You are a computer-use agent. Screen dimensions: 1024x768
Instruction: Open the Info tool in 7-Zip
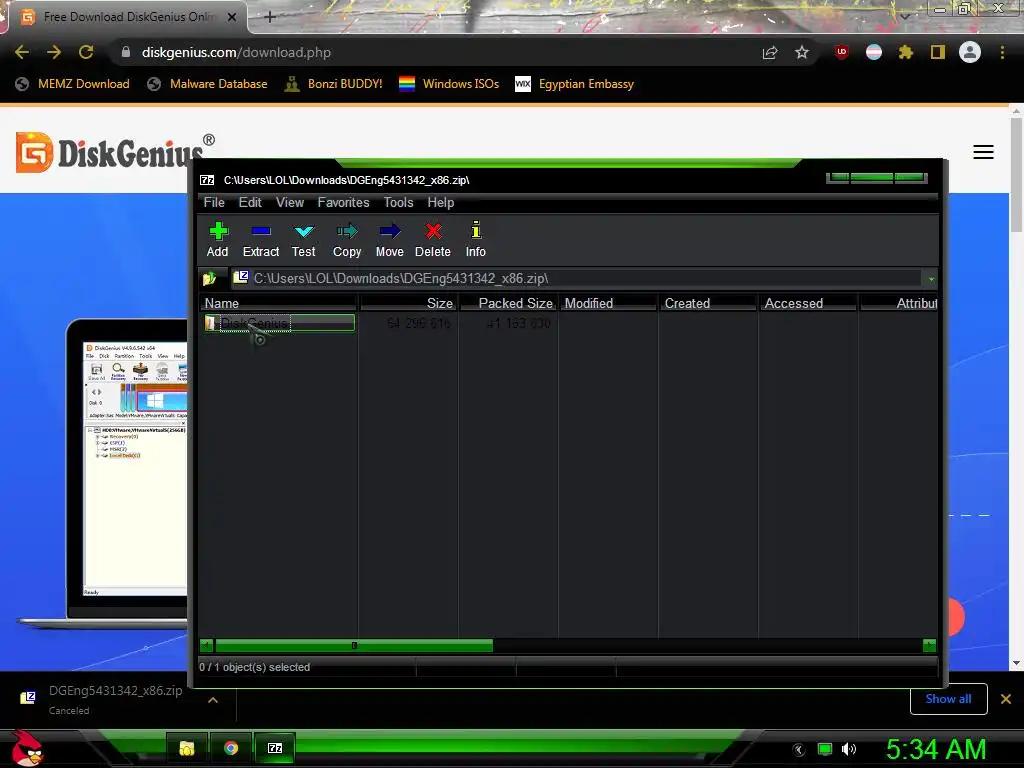click(x=475, y=240)
